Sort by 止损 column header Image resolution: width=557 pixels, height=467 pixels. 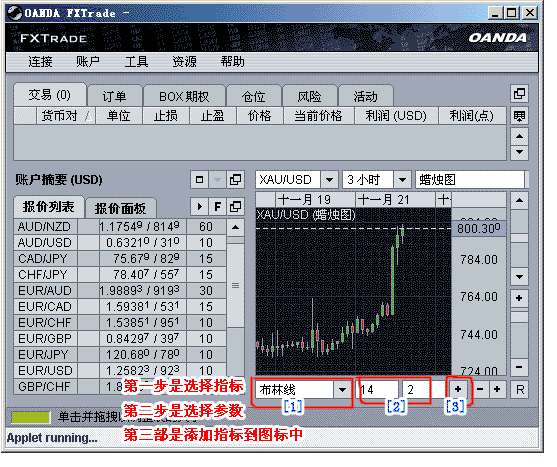(166, 116)
